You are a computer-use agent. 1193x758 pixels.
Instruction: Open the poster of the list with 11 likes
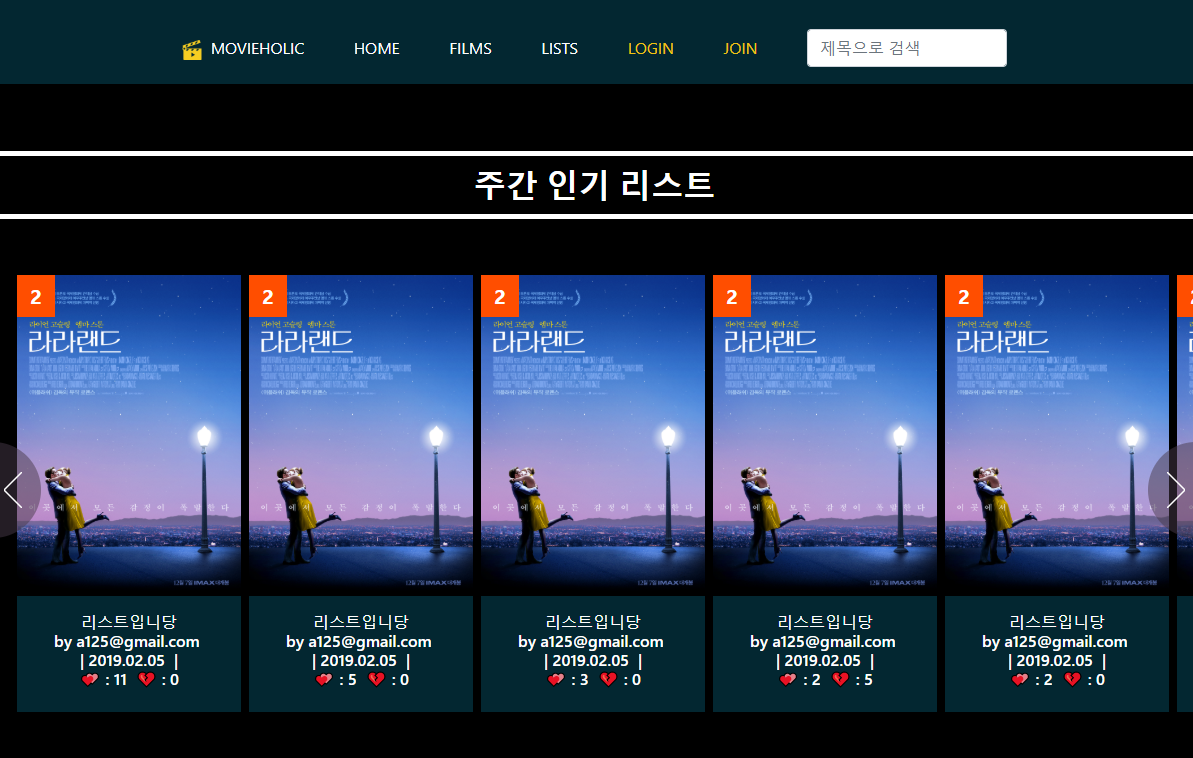click(x=129, y=435)
